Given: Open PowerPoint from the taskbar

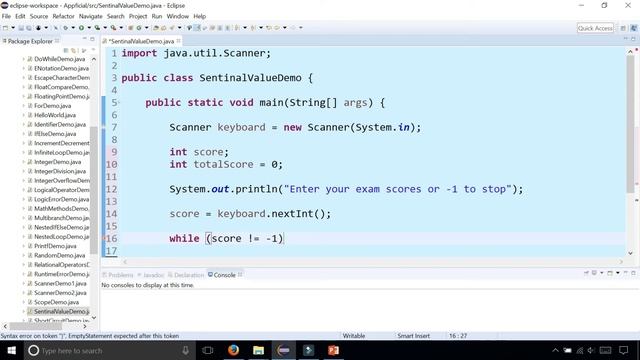Looking at the screenshot, I should click(333, 350).
